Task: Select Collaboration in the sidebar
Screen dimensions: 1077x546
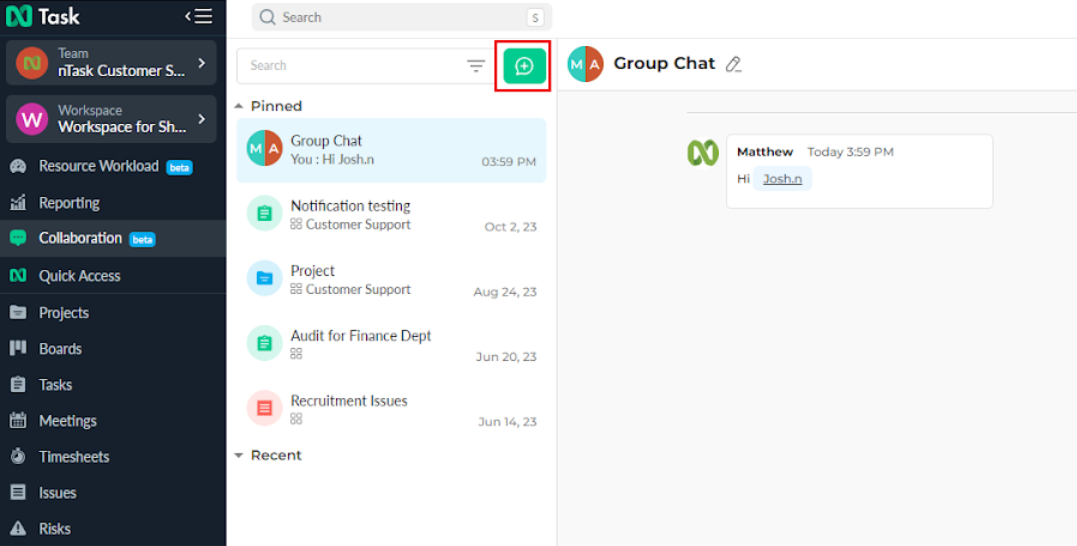Action: pyautogui.click(x=80, y=238)
